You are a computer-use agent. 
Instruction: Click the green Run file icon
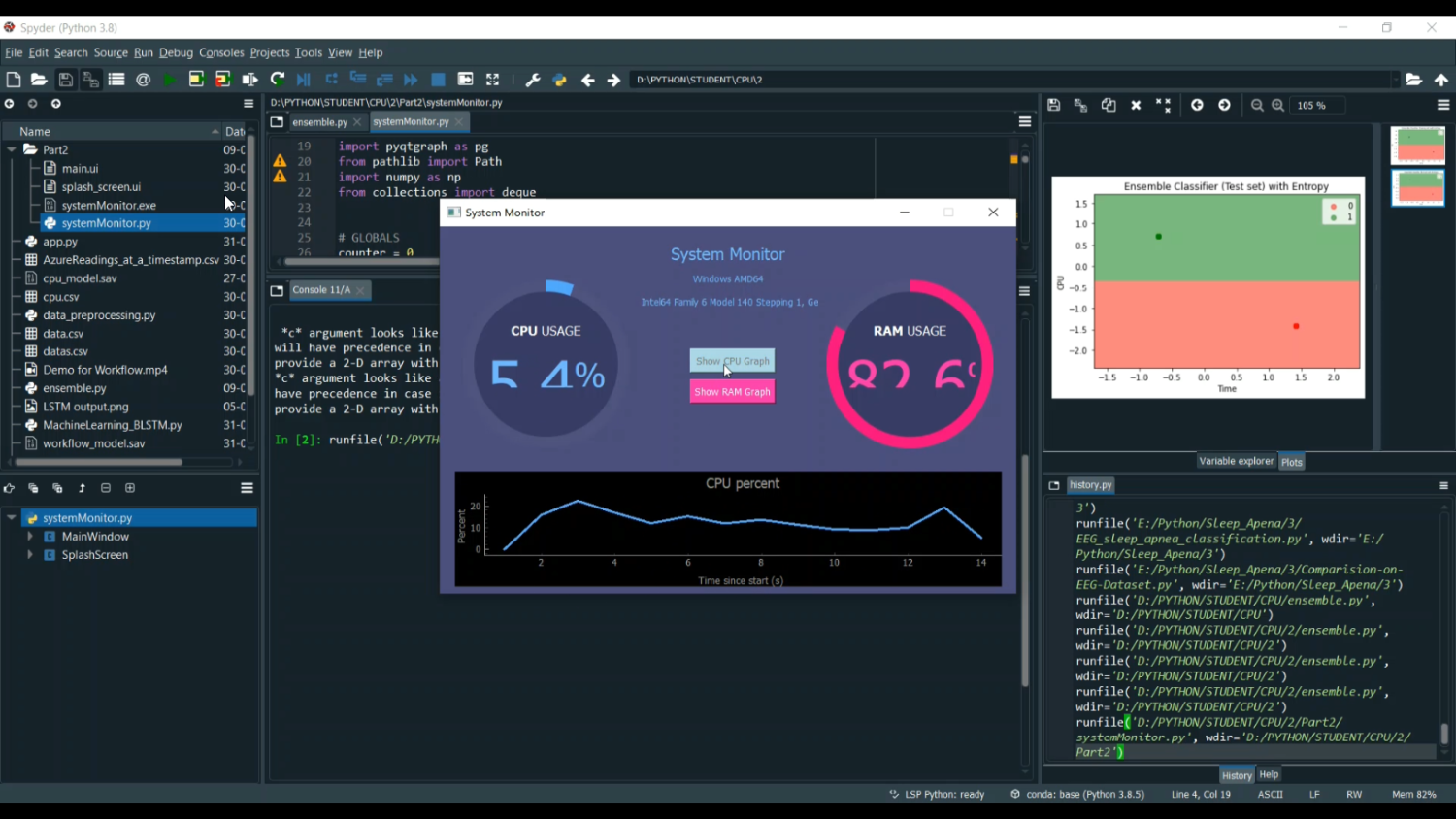click(170, 80)
